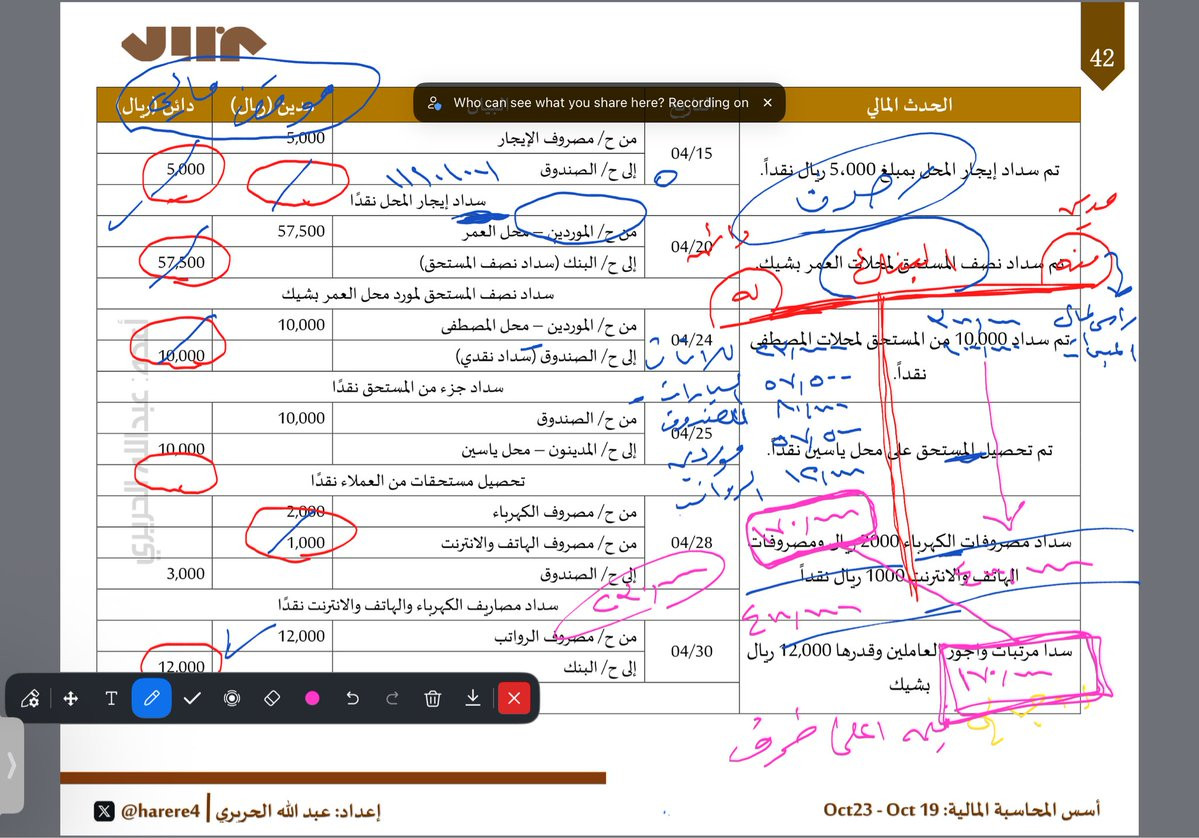Click the 3,000 credit amount cell
Image resolution: width=1199 pixels, height=838 pixels.
click(155, 573)
